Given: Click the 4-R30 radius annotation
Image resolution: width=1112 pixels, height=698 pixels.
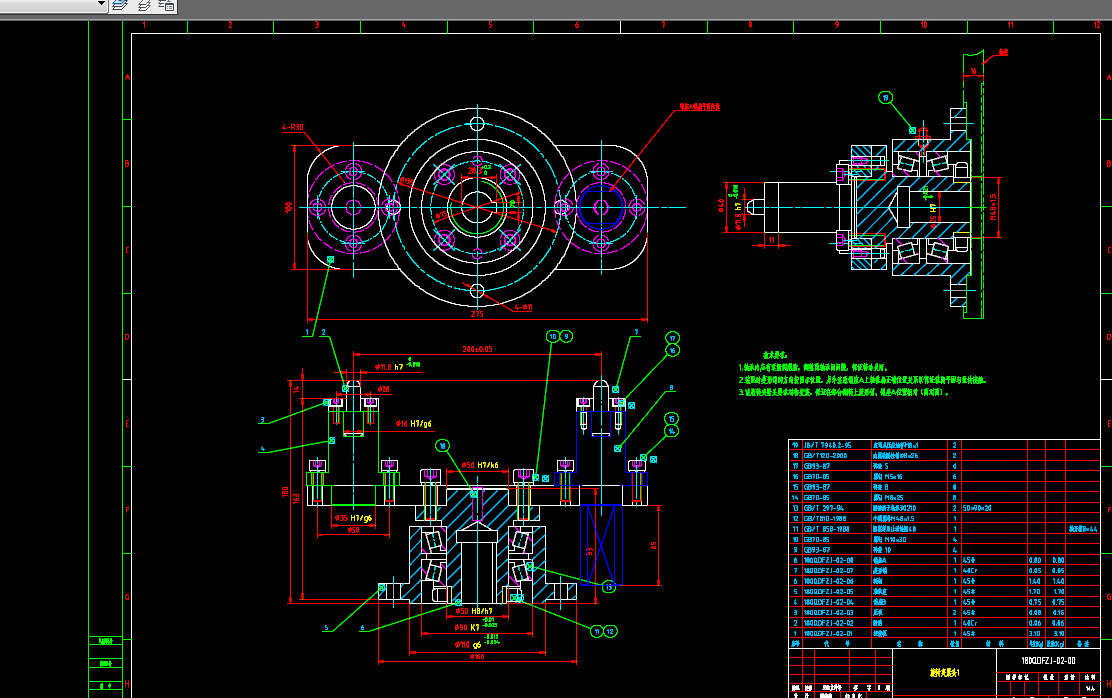Looking at the screenshot, I should (292, 128).
